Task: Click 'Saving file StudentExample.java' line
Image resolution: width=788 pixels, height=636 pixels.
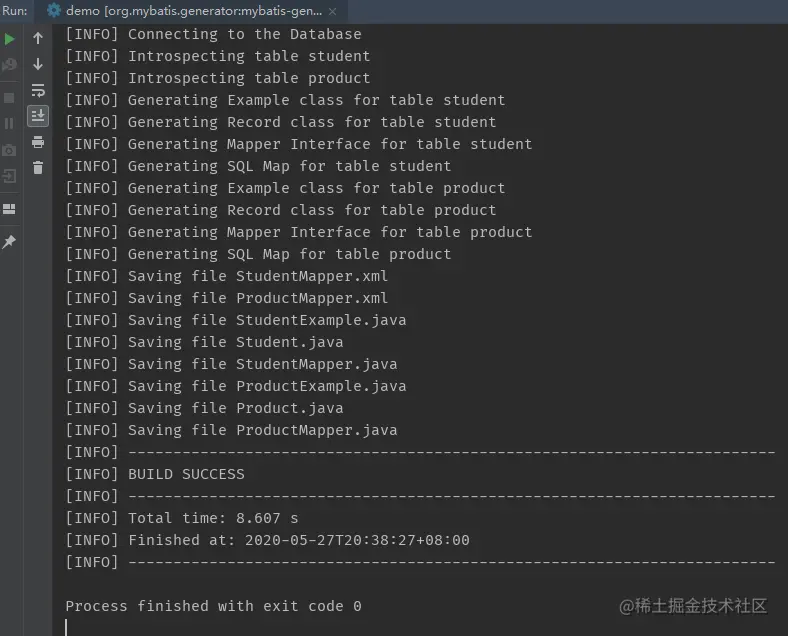Action: pyautogui.click(x=236, y=320)
